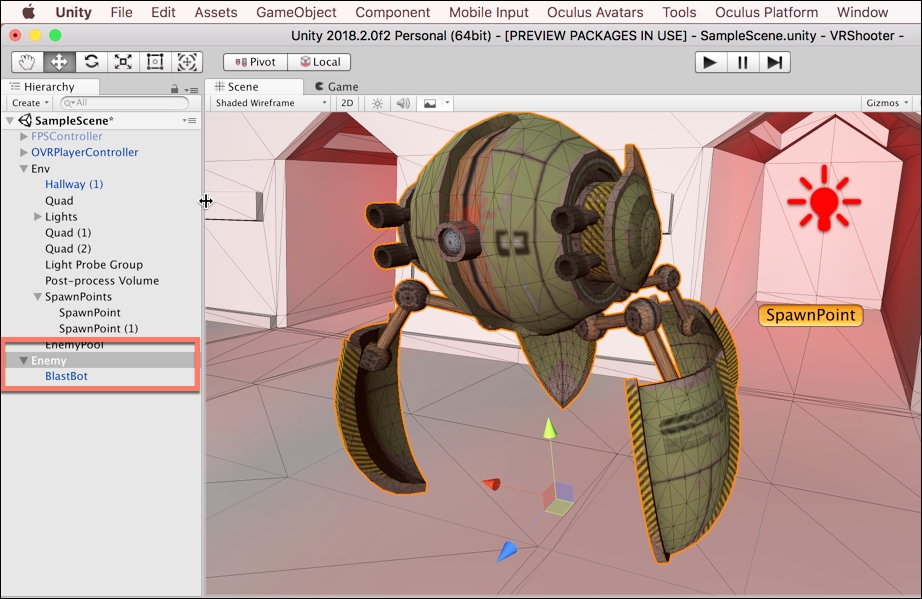This screenshot has width=922, height=599.
Task: Expand the OVRPlayerController object
Action: coord(24,152)
